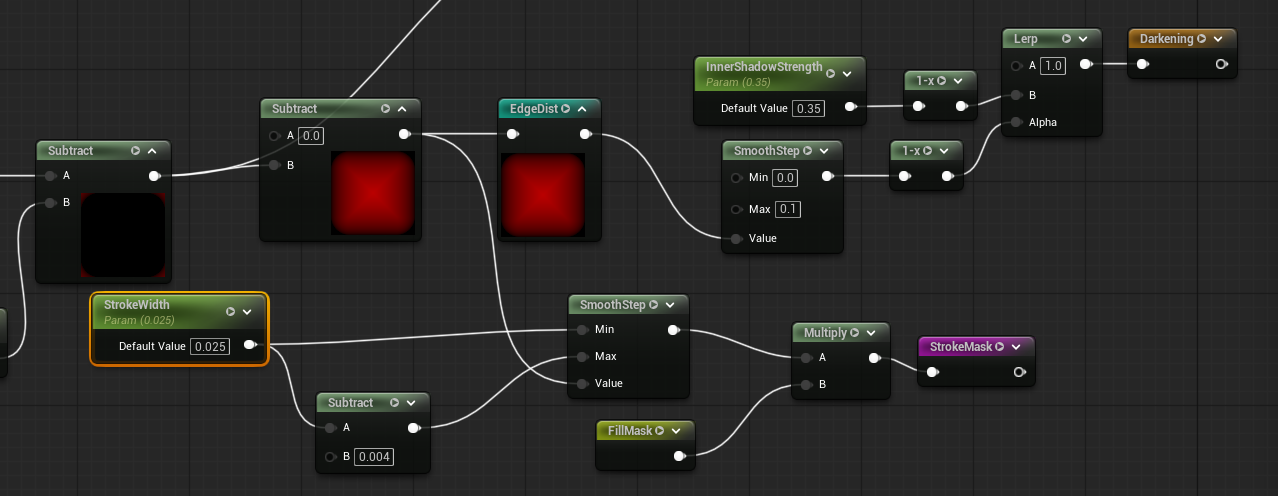Click the Lerp A value field 1.0
The image size is (1278, 496).
(1053, 66)
